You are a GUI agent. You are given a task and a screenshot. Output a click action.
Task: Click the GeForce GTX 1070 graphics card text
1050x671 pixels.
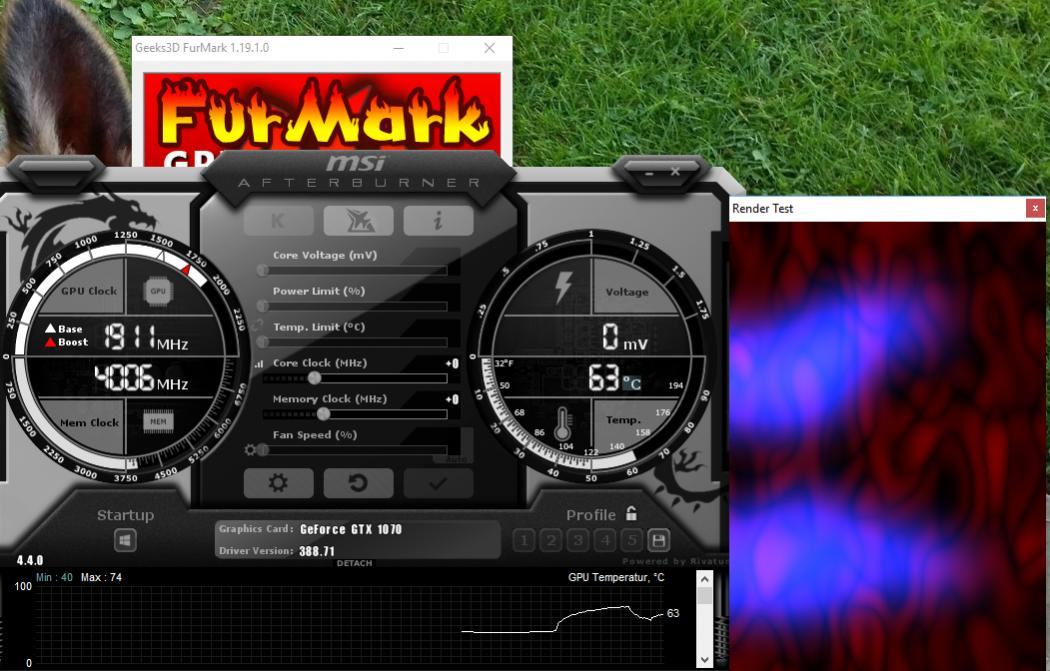pyautogui.click(x=351, y=529)
